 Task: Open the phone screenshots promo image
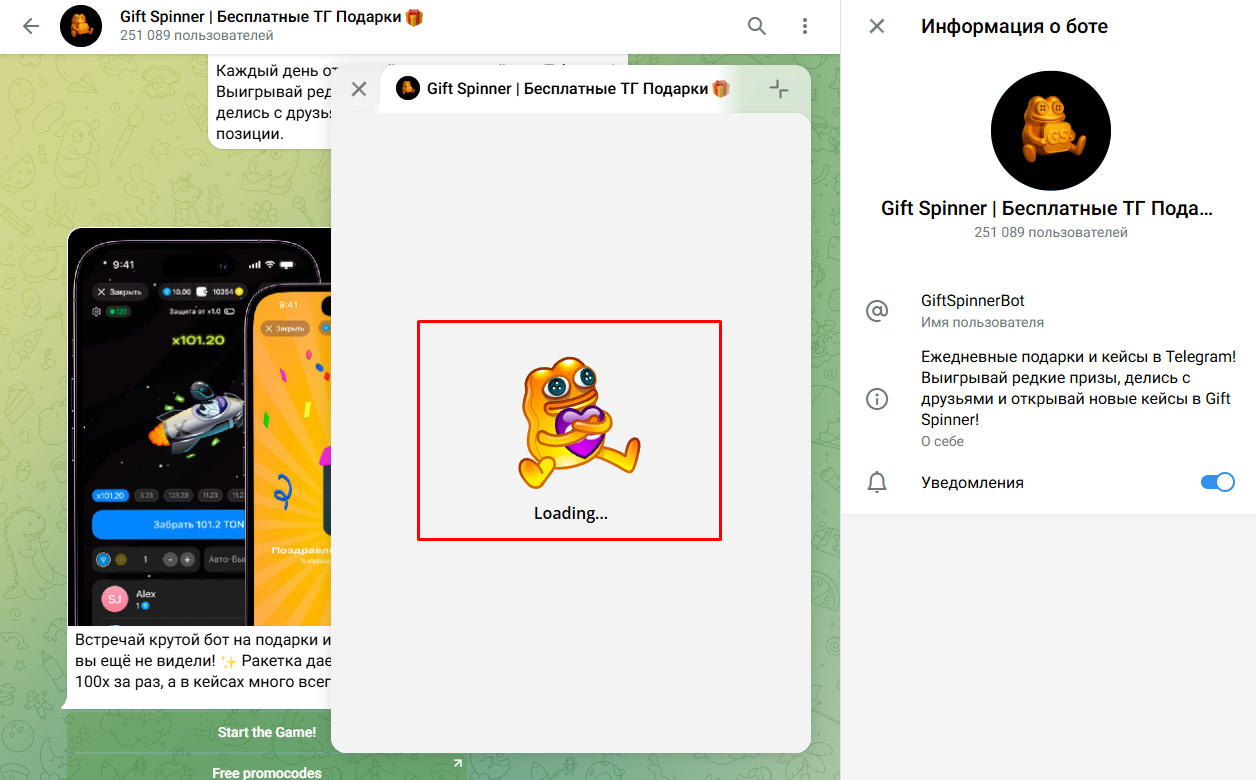click(x=200, y=427)
